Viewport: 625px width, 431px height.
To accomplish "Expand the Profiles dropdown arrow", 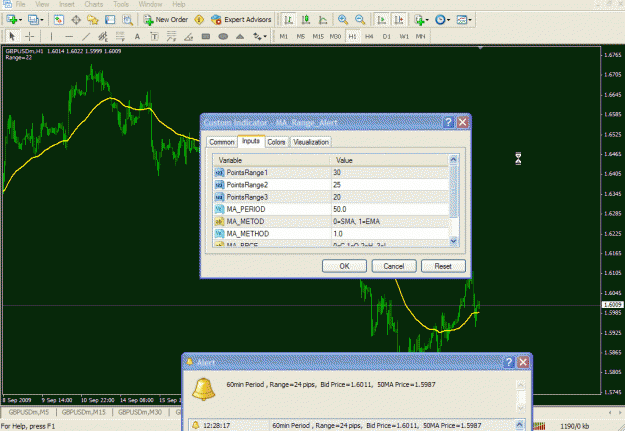I will click(x=42, y=20).
